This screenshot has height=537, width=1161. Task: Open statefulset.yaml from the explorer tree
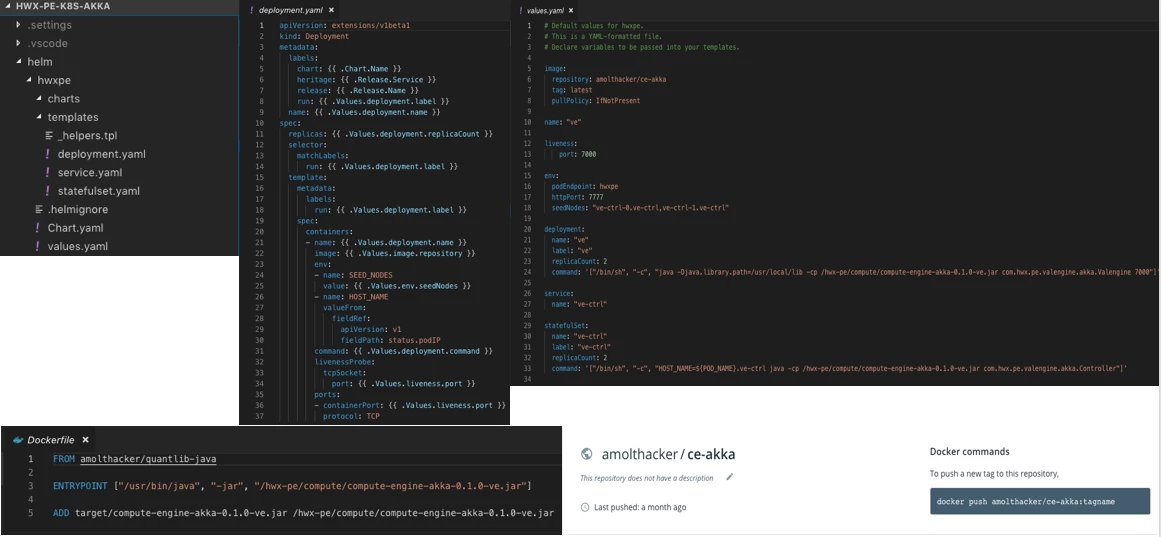[x=98, y=191]
